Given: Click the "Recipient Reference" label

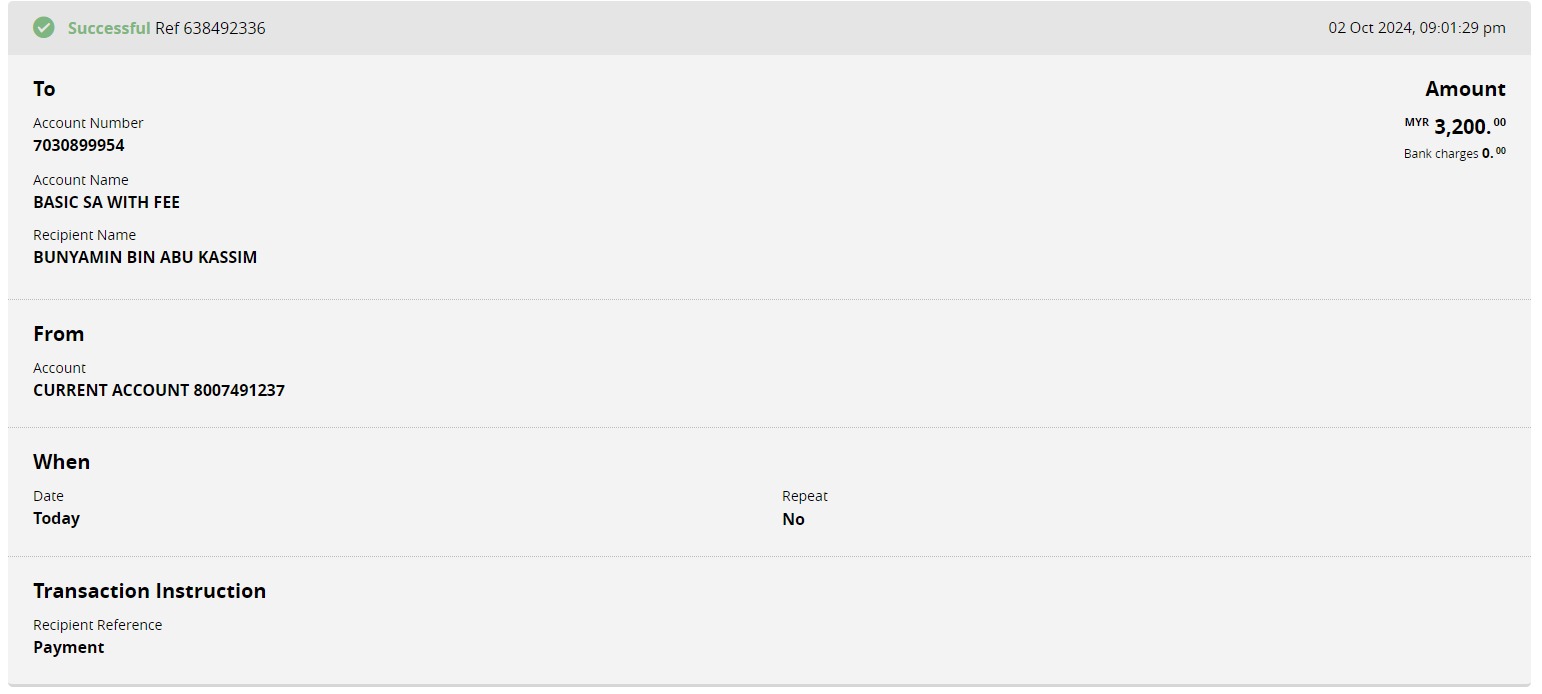Looking at the screenshot, I should click(x=97, y=625).
